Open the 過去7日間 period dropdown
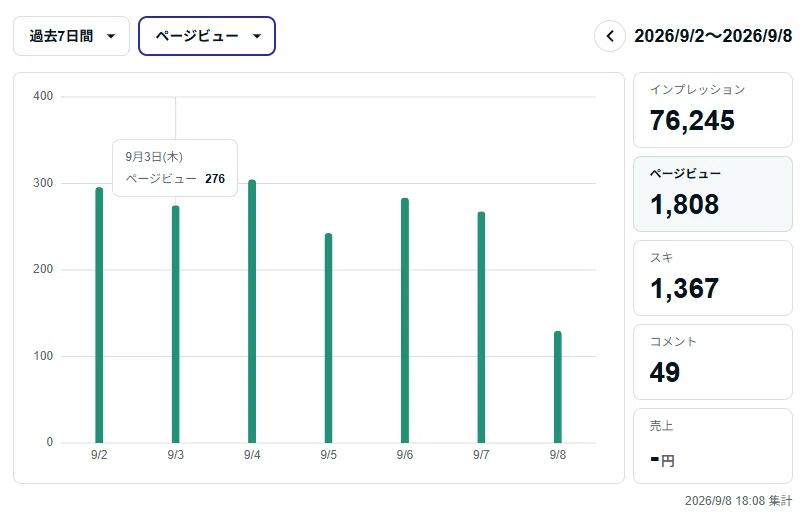810x518 pixels. click(71, 36)
